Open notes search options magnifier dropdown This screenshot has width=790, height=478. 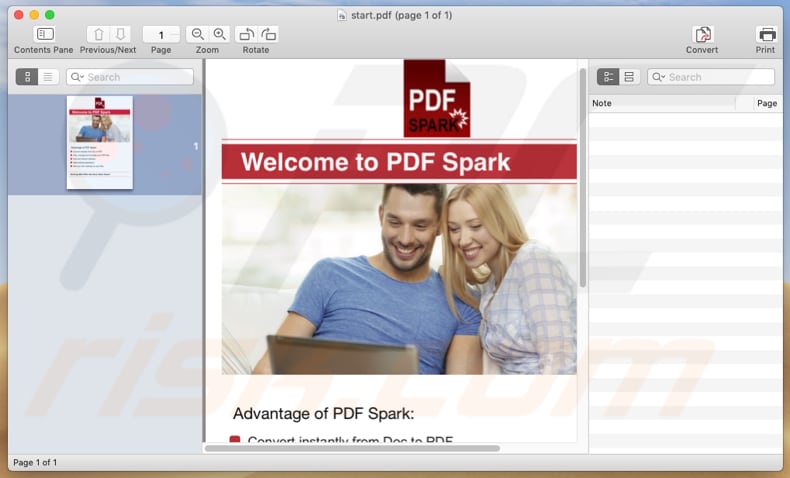point(658,77)
